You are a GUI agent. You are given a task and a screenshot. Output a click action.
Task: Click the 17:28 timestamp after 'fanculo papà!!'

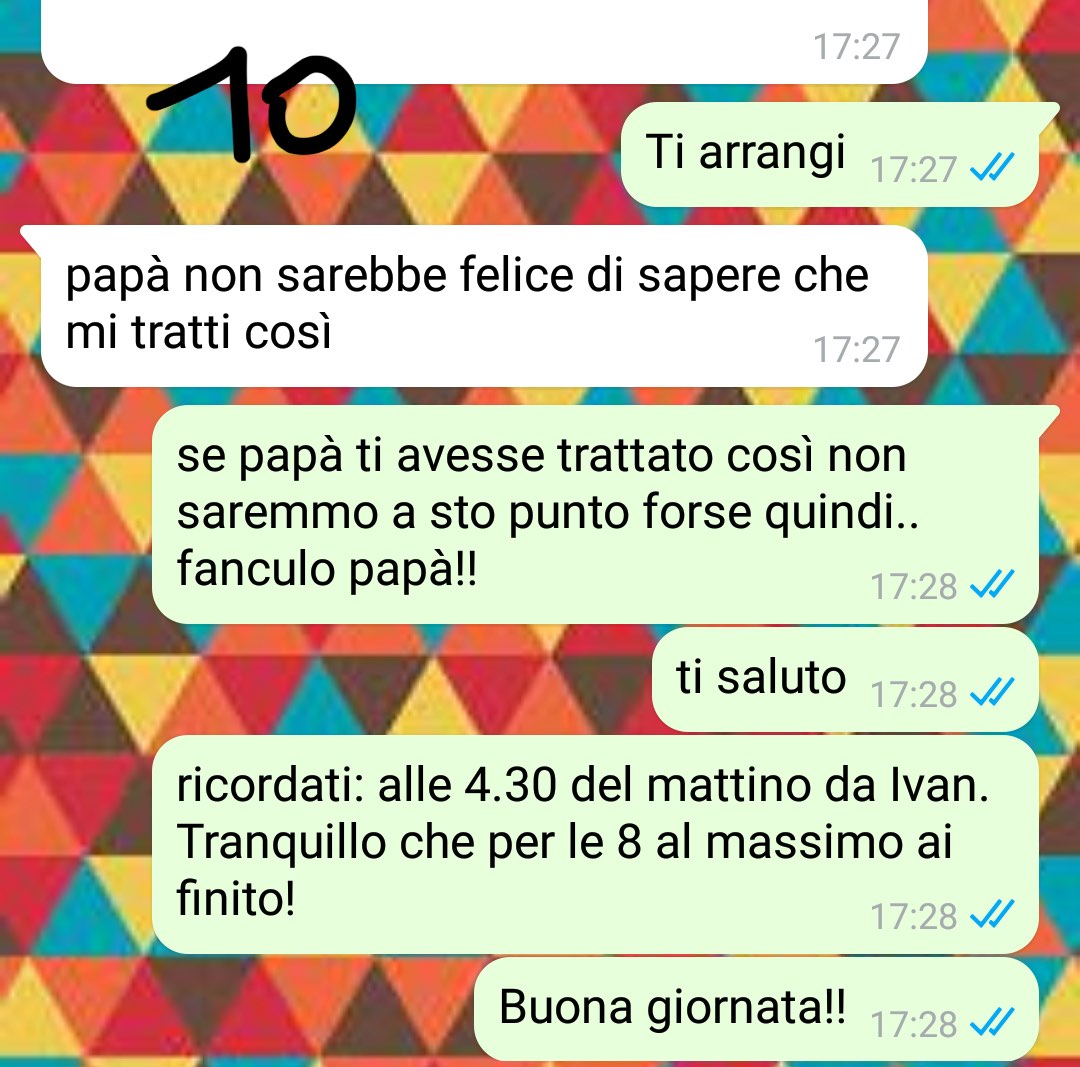click(913, 586)
